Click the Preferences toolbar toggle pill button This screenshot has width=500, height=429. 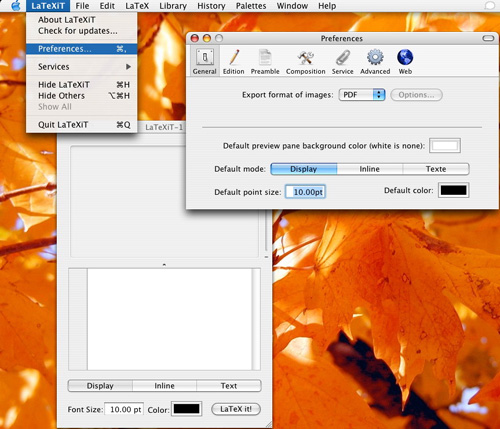pos(488,38)
